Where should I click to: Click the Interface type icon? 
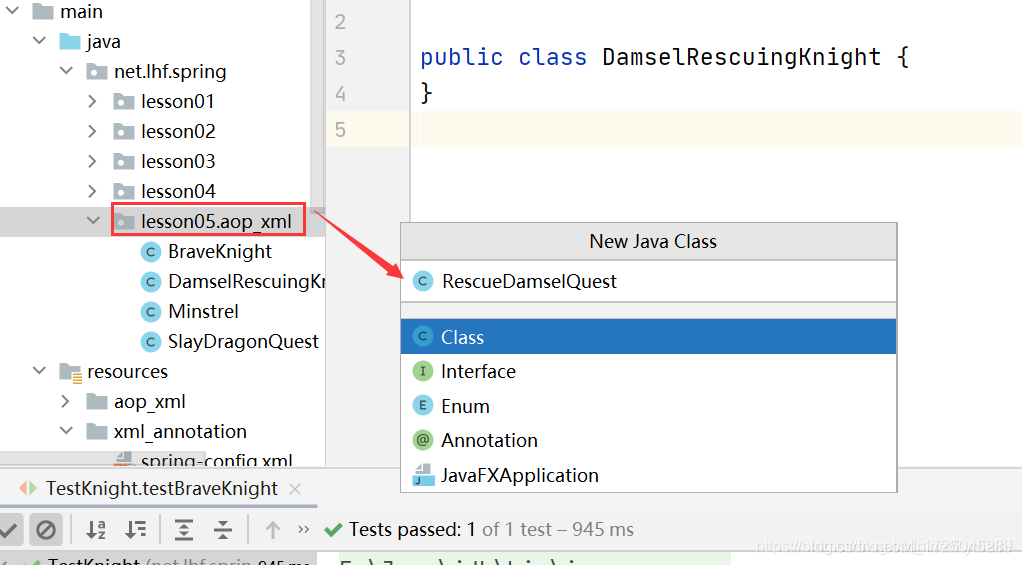(422, 371)
